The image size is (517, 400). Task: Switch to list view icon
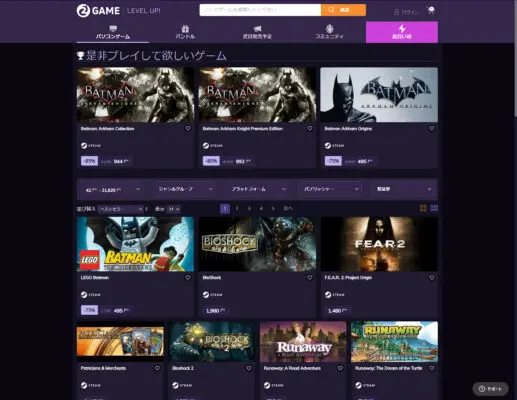pos(434,208)
